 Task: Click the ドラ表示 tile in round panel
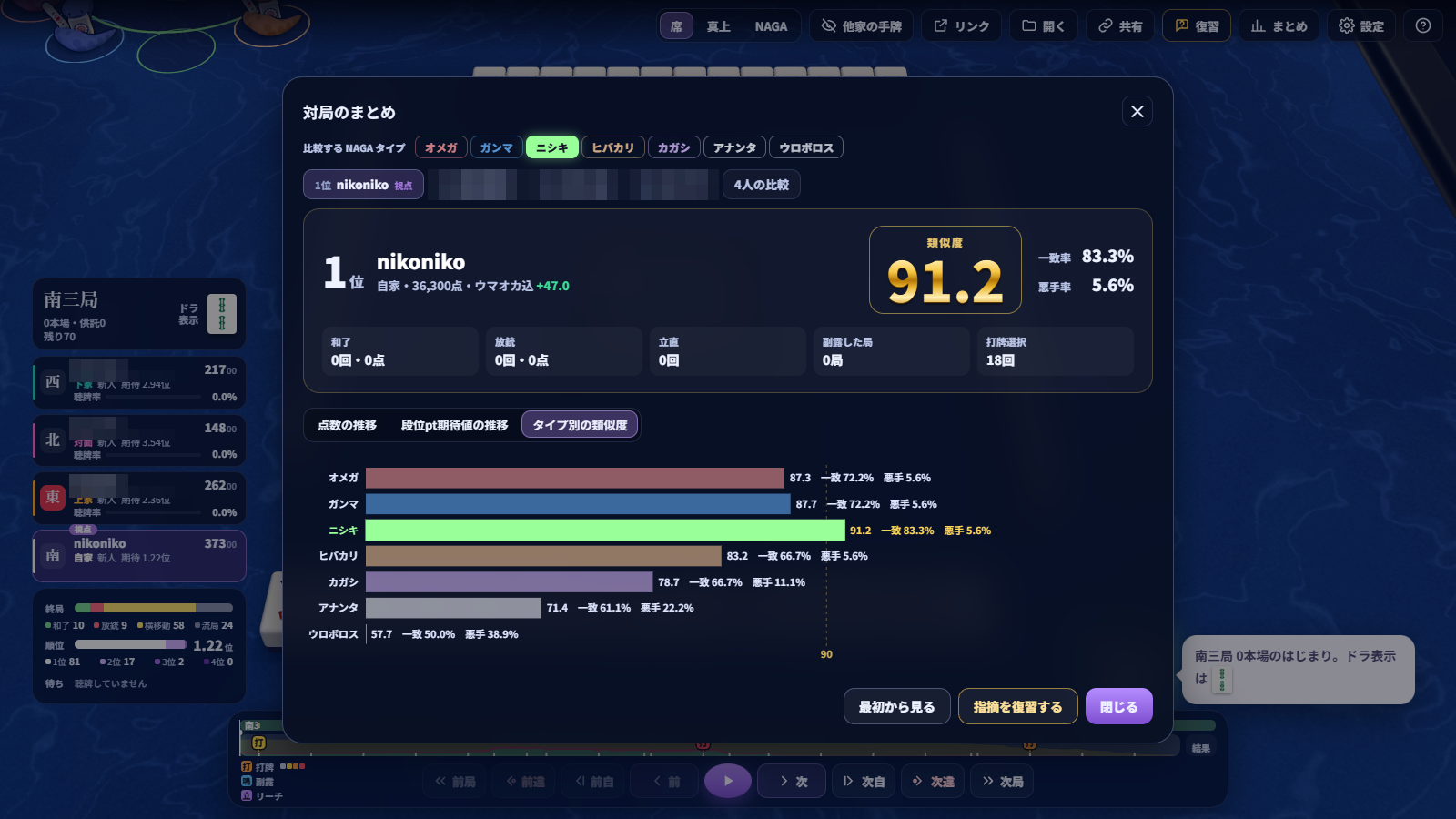click(221, 313)
